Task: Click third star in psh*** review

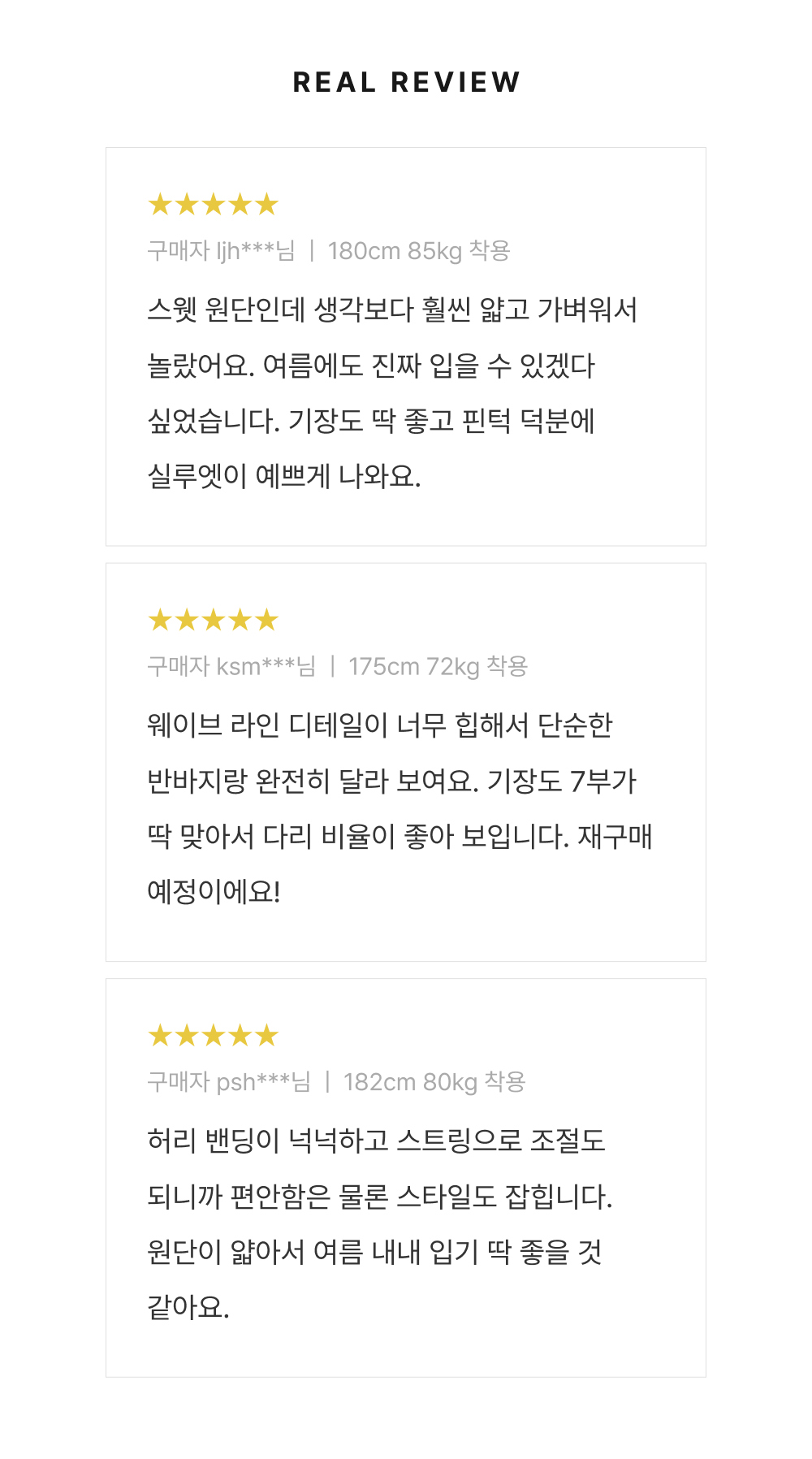Action: [x=214, y=1035]
